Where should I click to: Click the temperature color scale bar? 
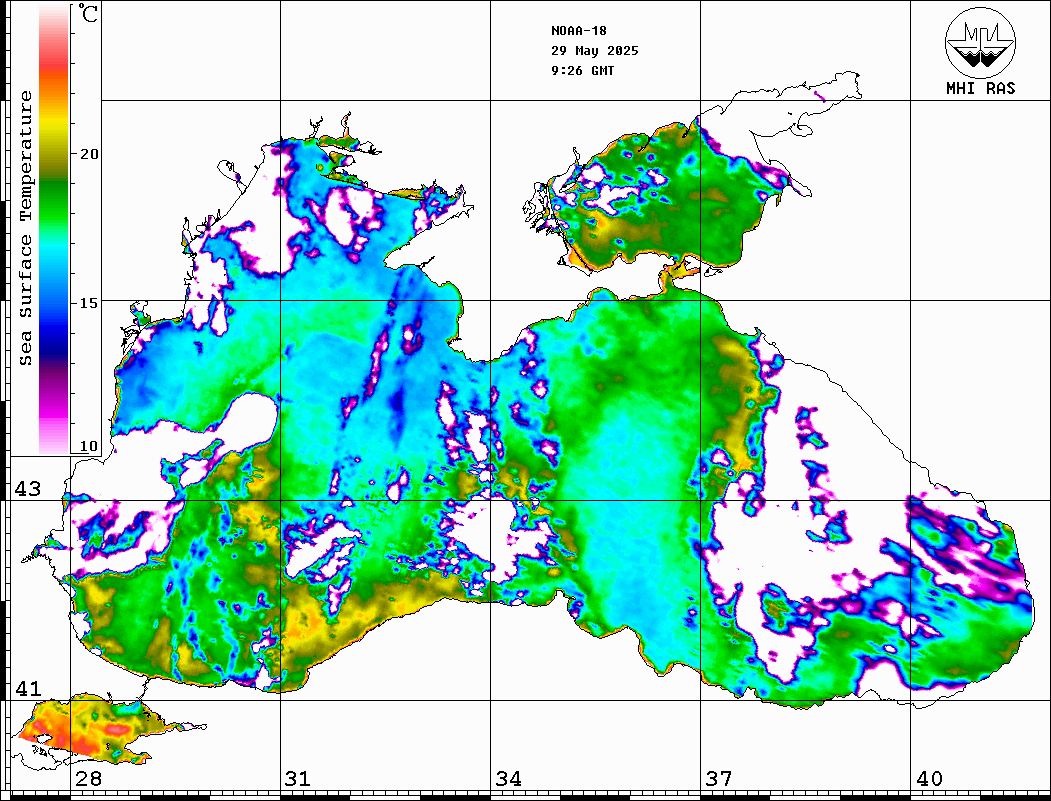coord(54,230)
